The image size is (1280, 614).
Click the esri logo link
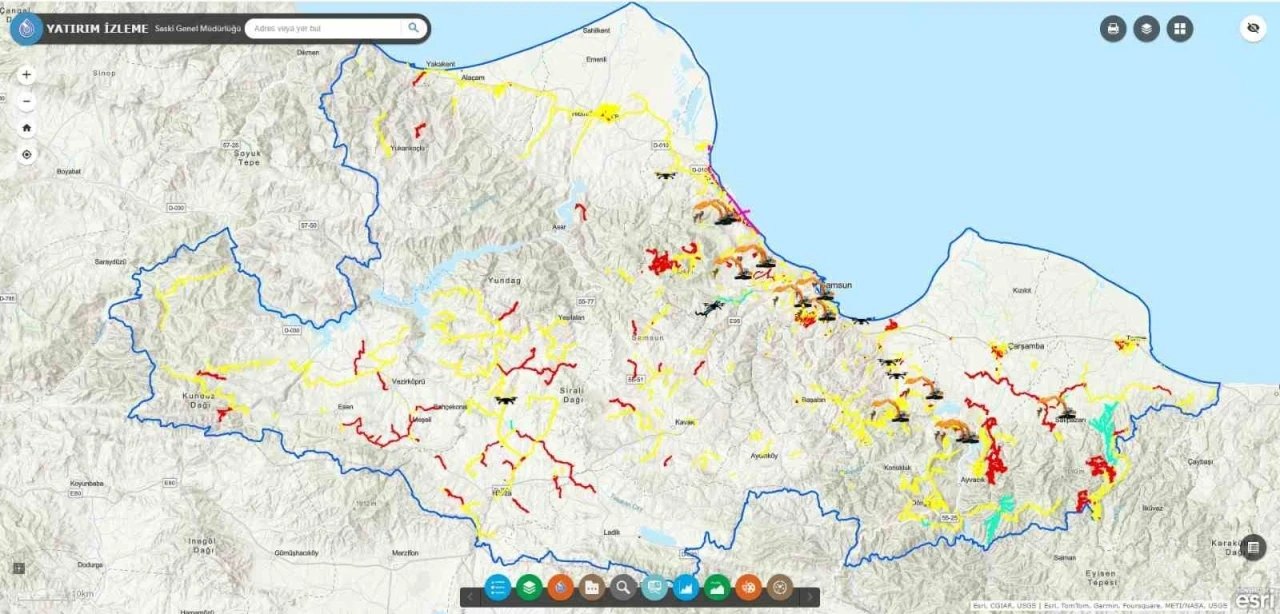(x=1255, y=599)
